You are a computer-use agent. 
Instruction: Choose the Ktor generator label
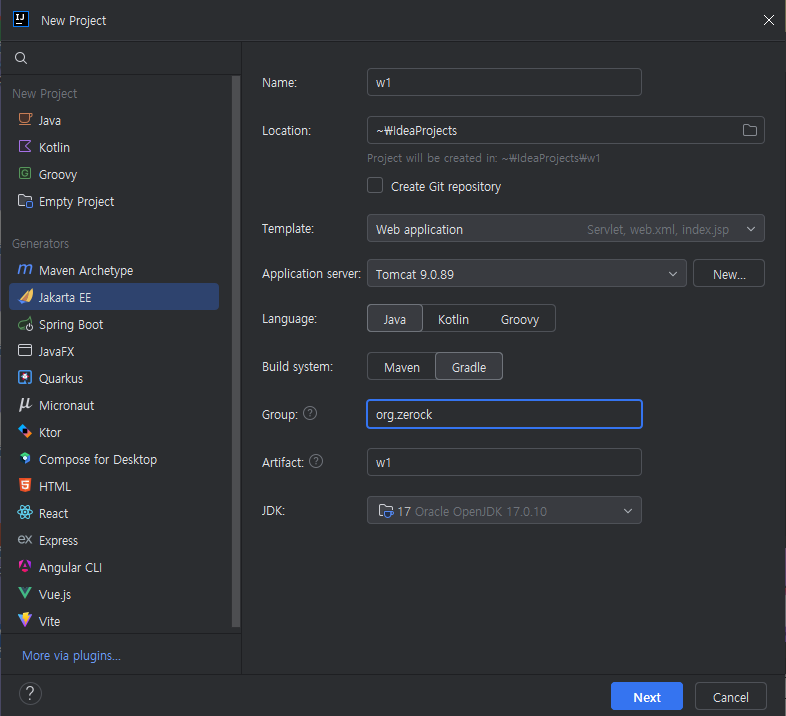tap(50, 433)
